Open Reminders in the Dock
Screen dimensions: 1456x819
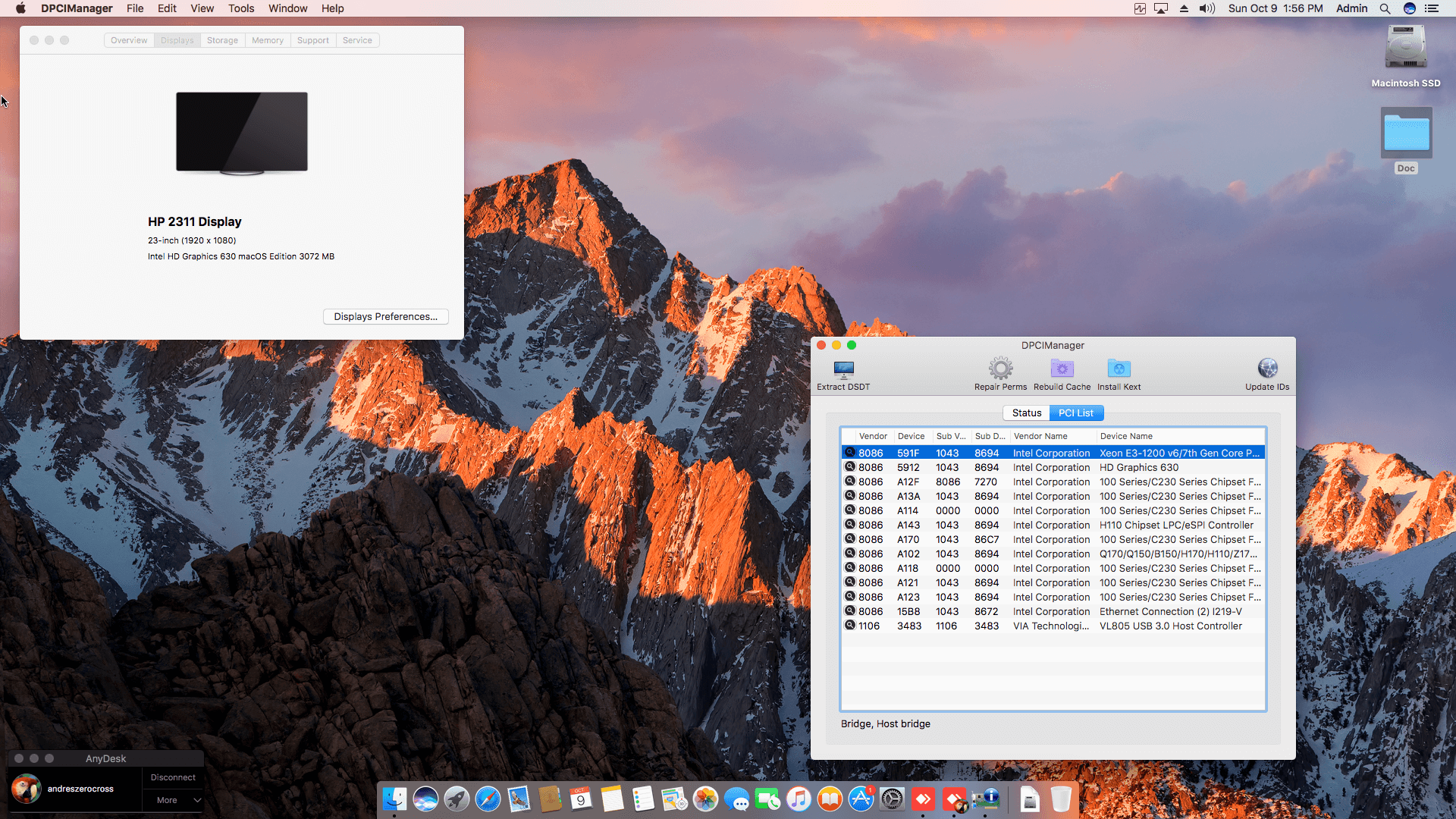(643, 799)
